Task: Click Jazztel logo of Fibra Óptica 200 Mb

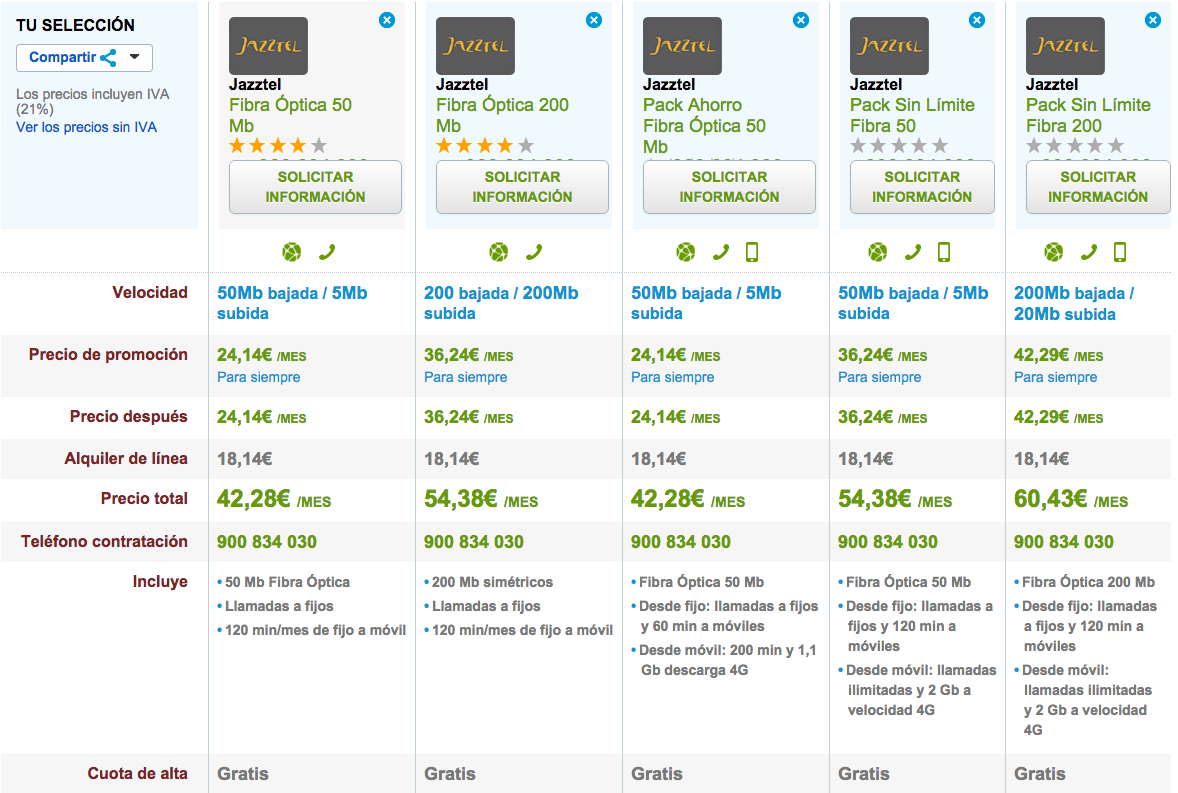Action: pos(476,46)
